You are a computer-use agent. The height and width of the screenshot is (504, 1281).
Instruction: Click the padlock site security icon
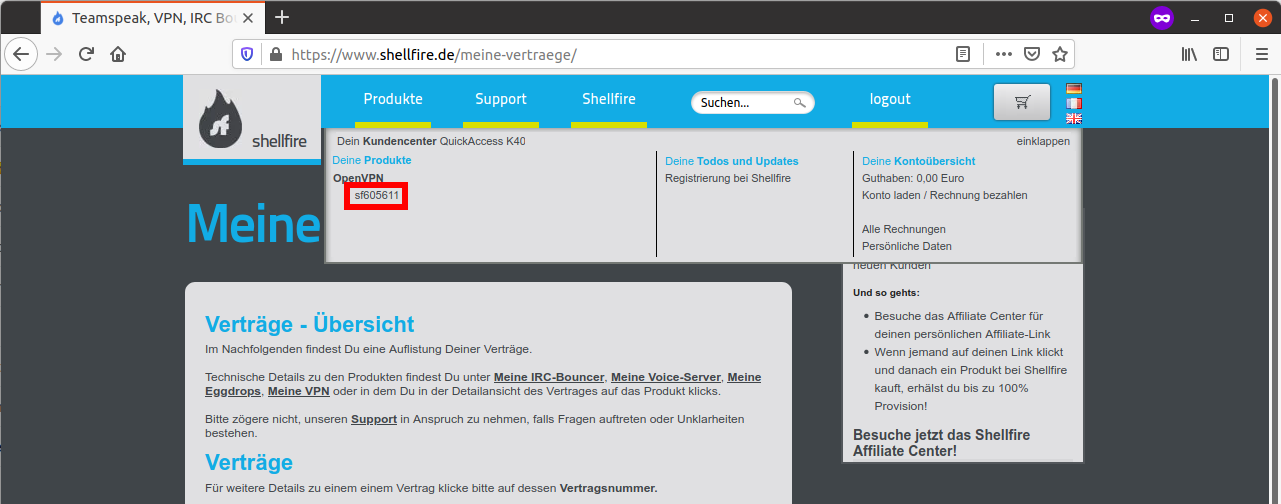pos(276,55)
